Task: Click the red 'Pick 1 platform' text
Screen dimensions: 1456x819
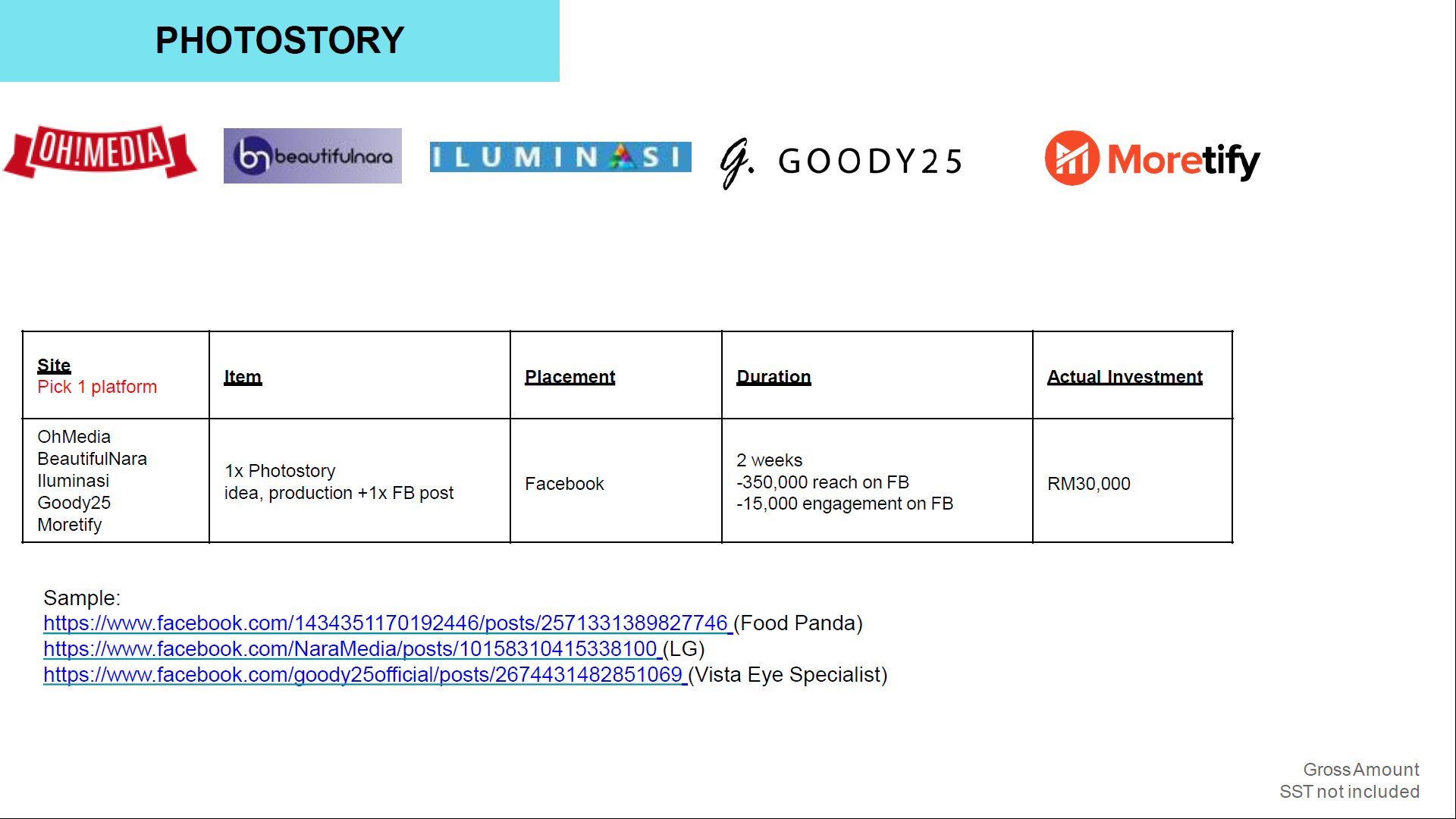Action: coord(97,387)
